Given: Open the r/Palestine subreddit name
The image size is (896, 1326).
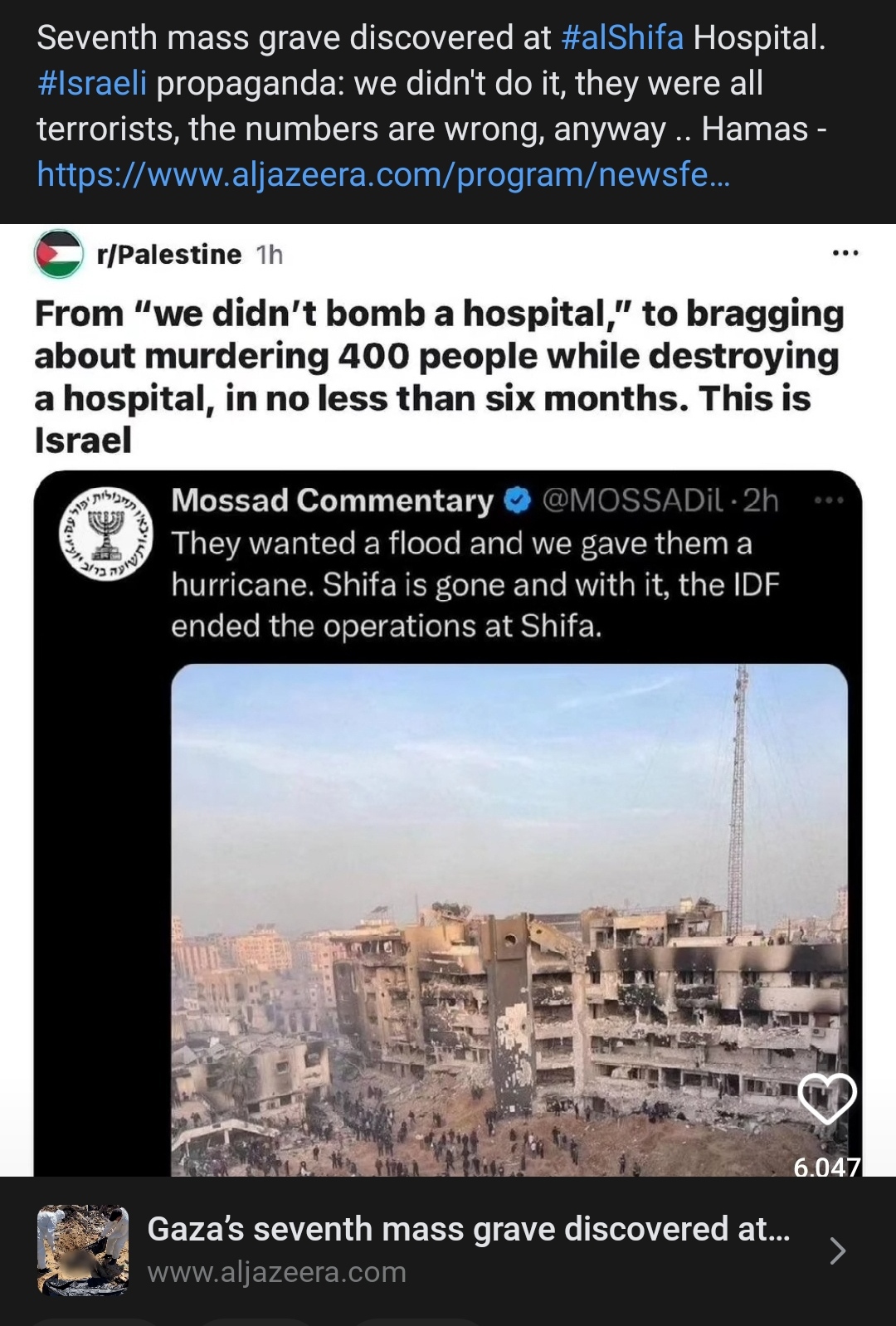Looking at the screenshot, I should pos(169,255).
